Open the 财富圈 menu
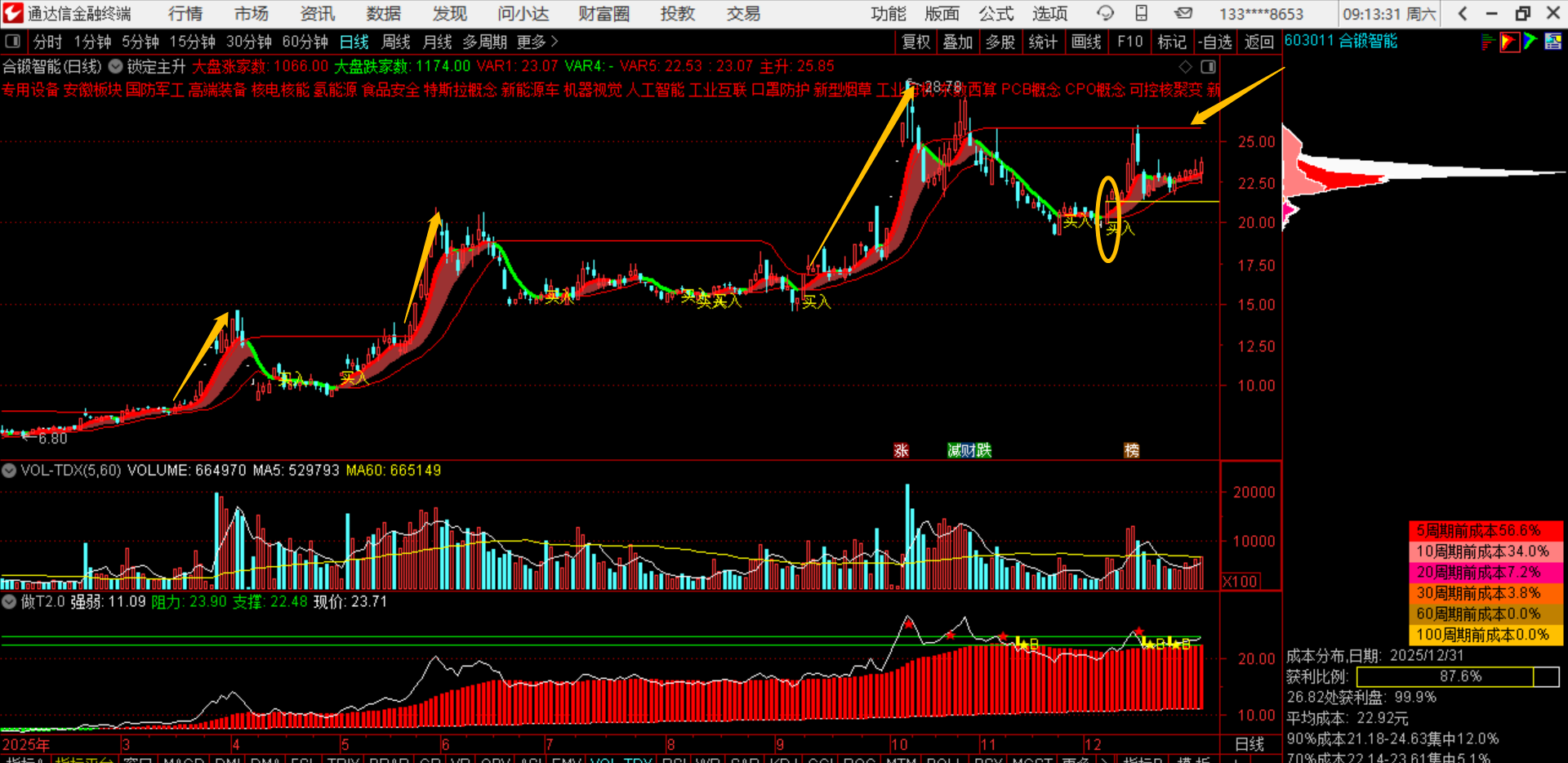This screenshot has width=1568, height=763. click(604, 13)
